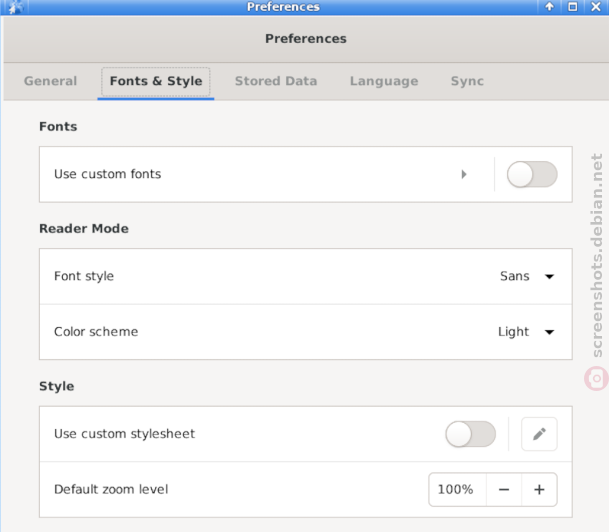Close the Preferences window
Image resolution: width=609 pixels, height=532 pixels.
596,7
